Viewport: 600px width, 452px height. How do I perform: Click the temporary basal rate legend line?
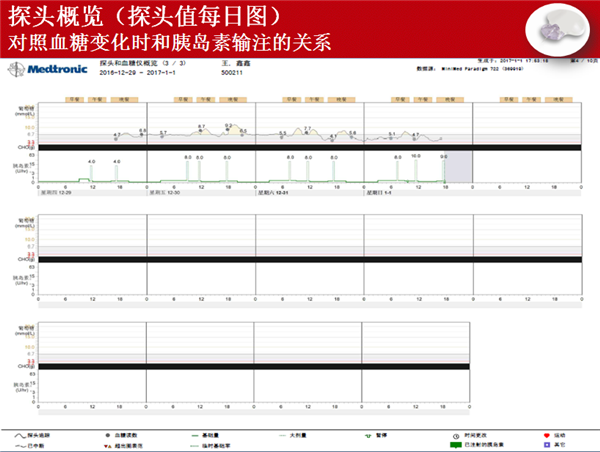(x=194, y=446)
